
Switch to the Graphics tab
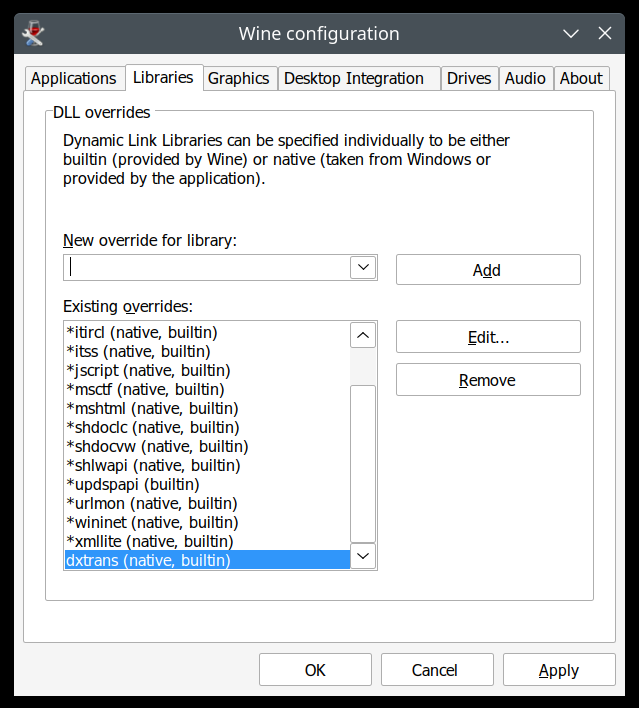(x=239, y=79)
